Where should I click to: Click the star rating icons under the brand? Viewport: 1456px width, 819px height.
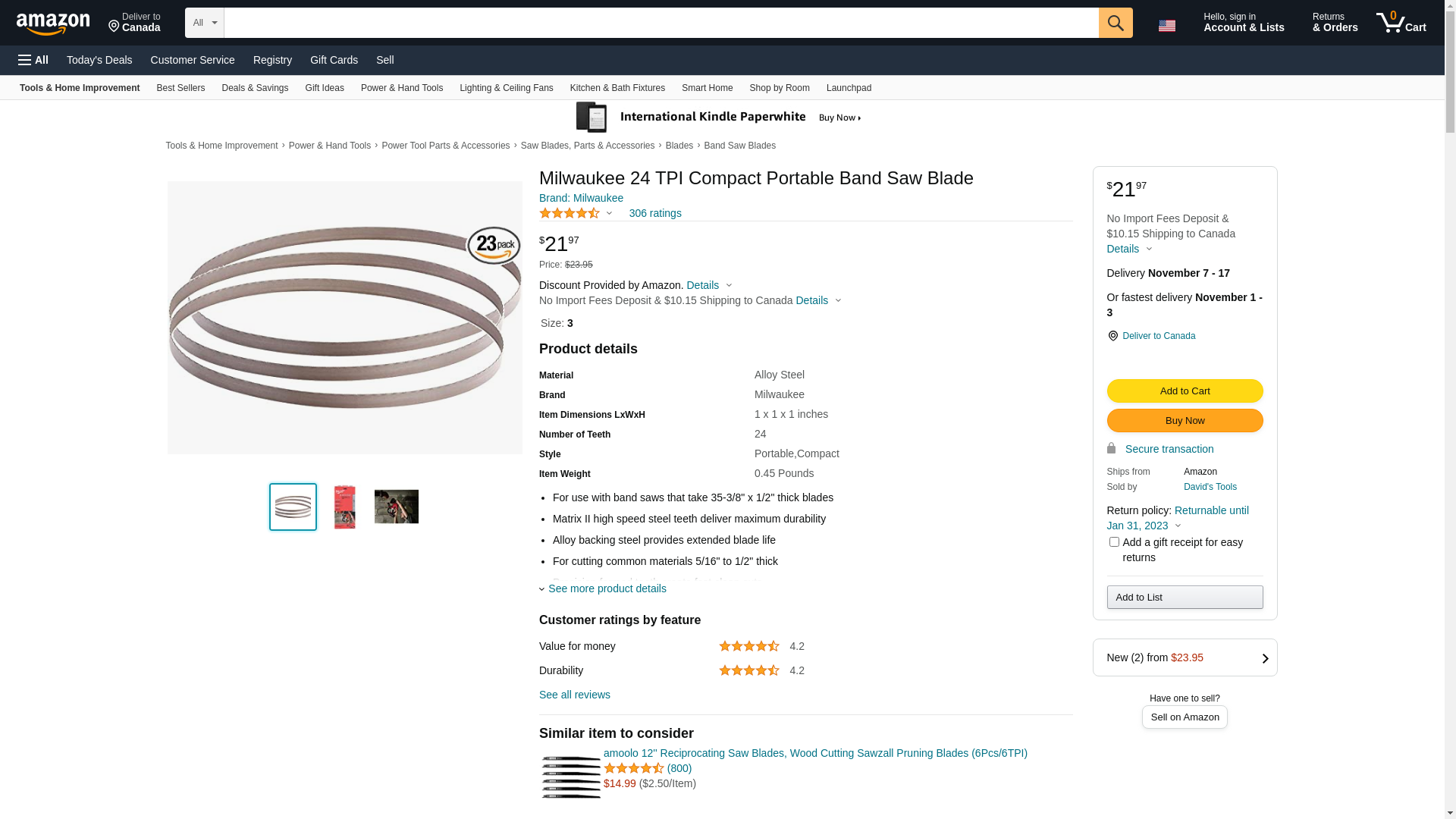pyautogui.click(x=570, y=214)
